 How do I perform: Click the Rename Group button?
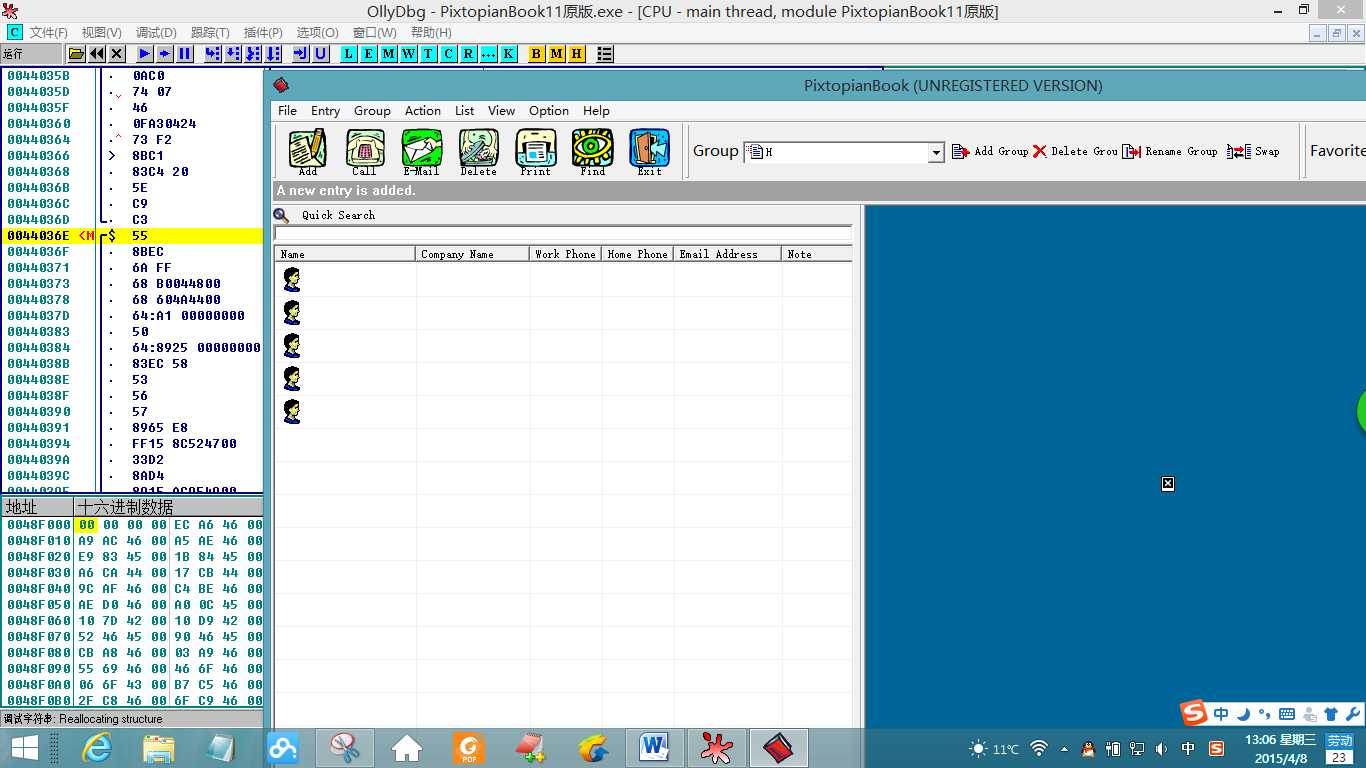1170,151
